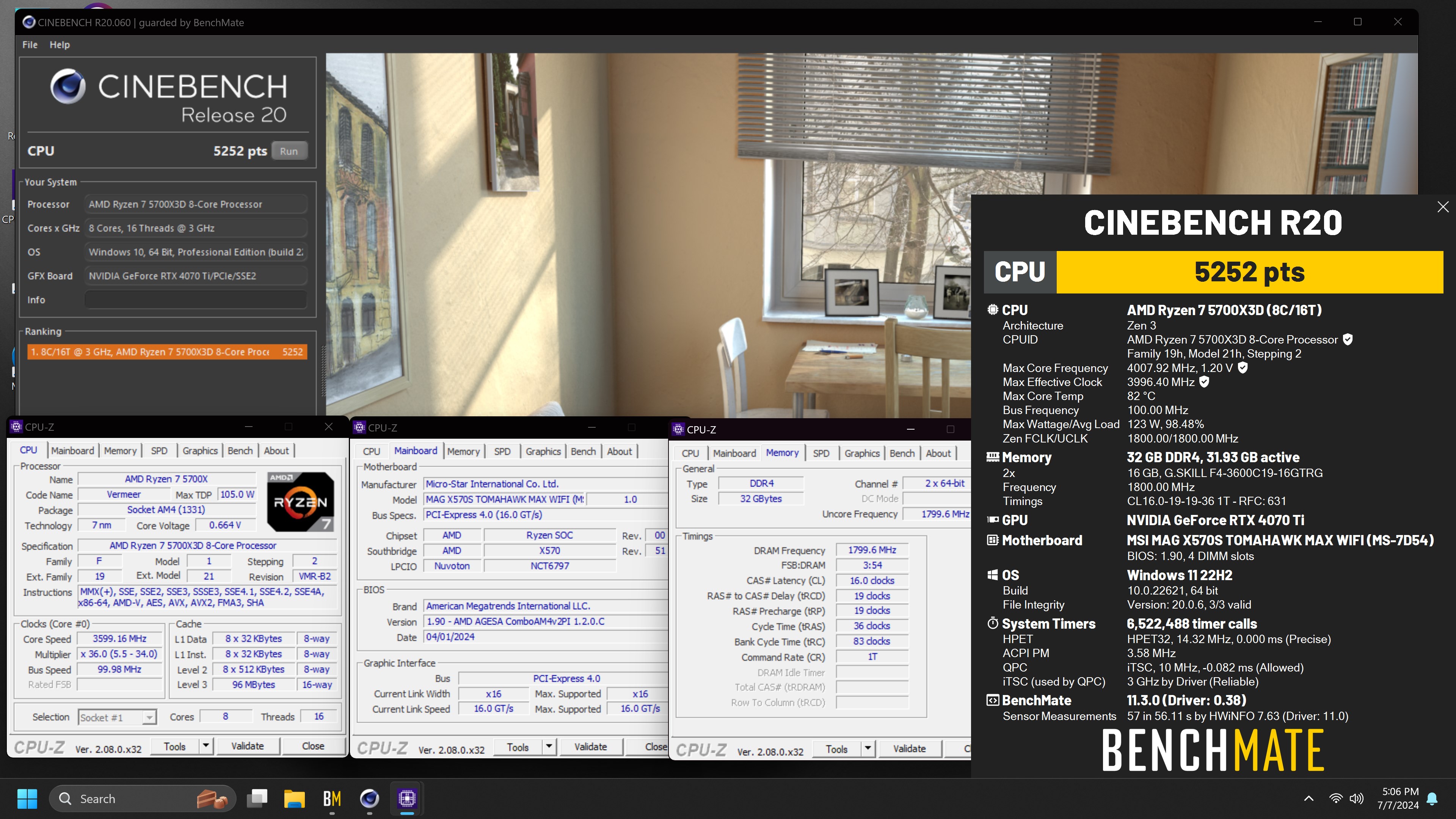Click Tools button in Memory CPU-Z window
Viewport: 1456px width, 819px height.
(x=836, y=749)
